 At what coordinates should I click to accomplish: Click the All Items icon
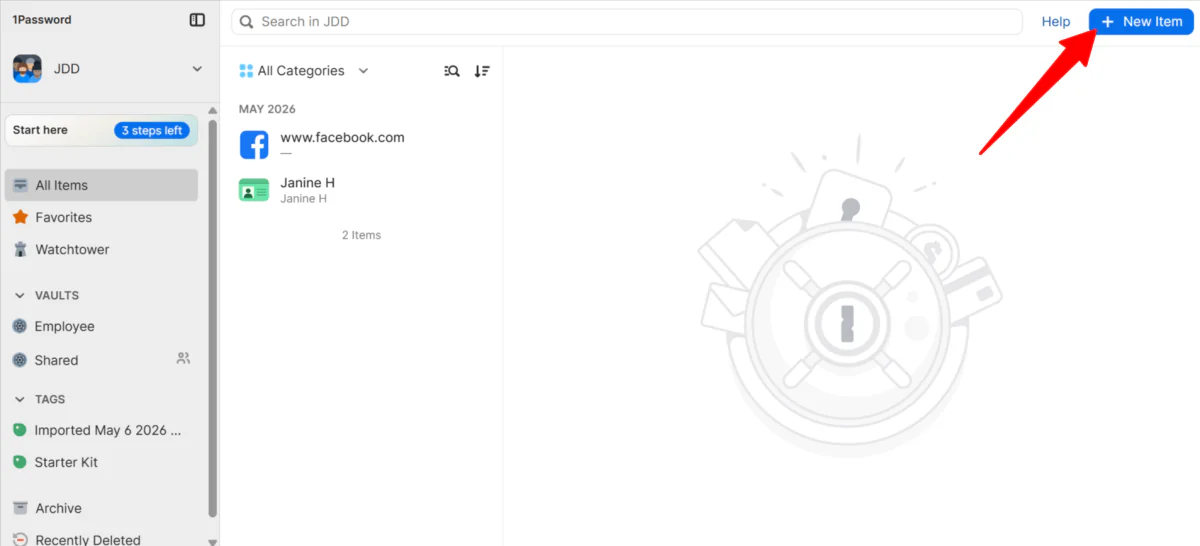click(20, 185)
